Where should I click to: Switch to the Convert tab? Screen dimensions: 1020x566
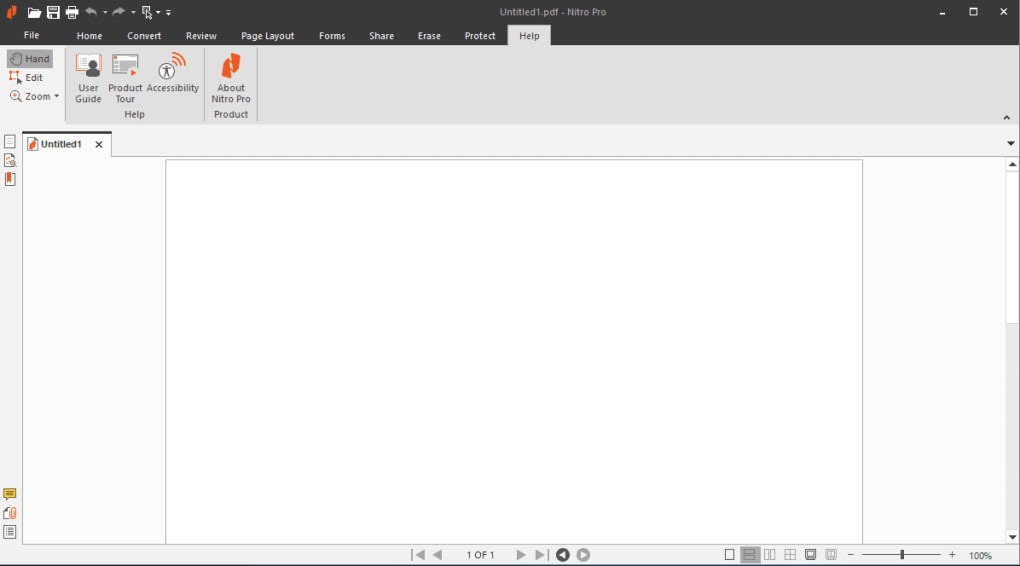click(x=144, y=36)
